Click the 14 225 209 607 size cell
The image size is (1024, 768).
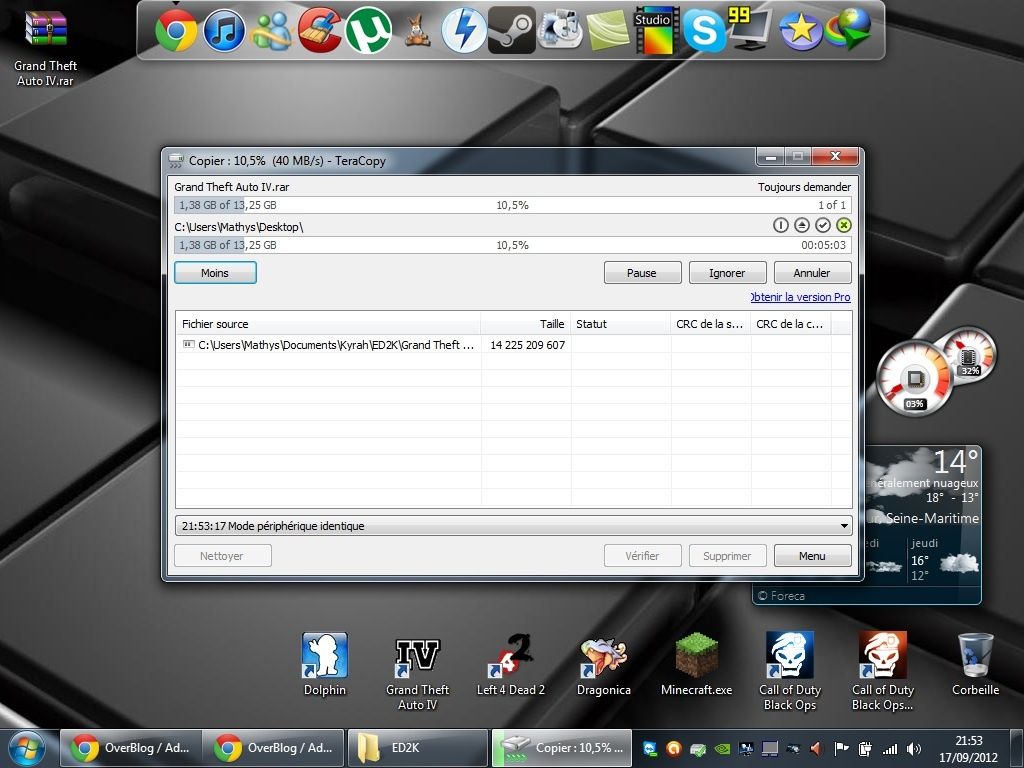(527, 345)
